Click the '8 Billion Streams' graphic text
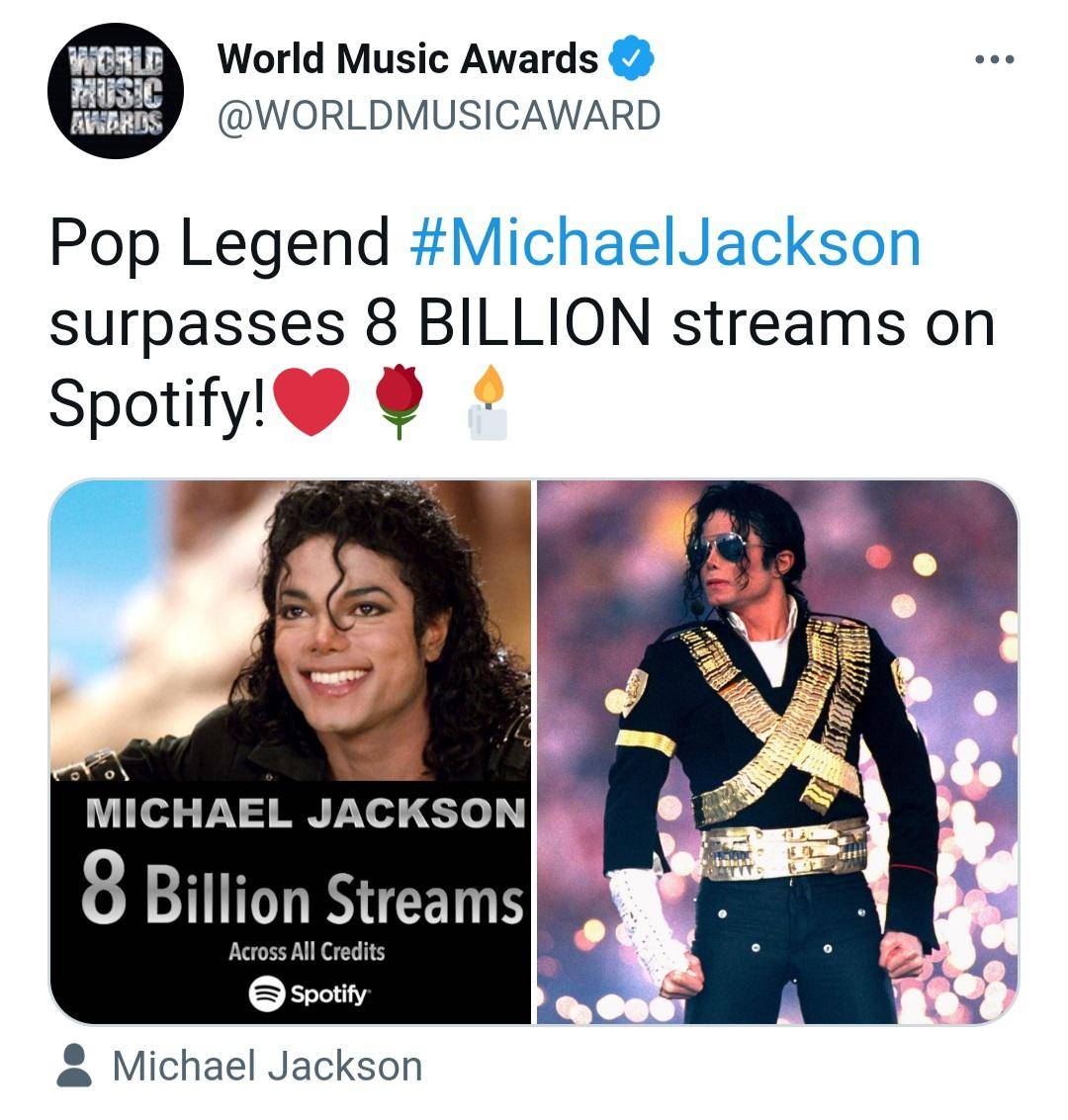 coord(303,891)
